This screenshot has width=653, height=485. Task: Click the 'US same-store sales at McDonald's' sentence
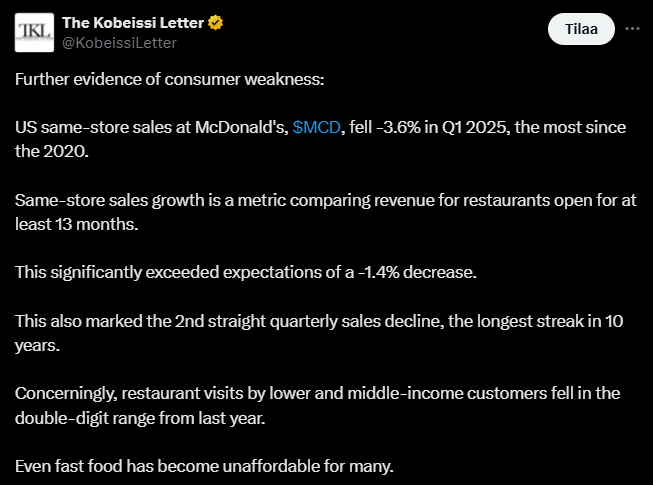[x=320, y=139]
